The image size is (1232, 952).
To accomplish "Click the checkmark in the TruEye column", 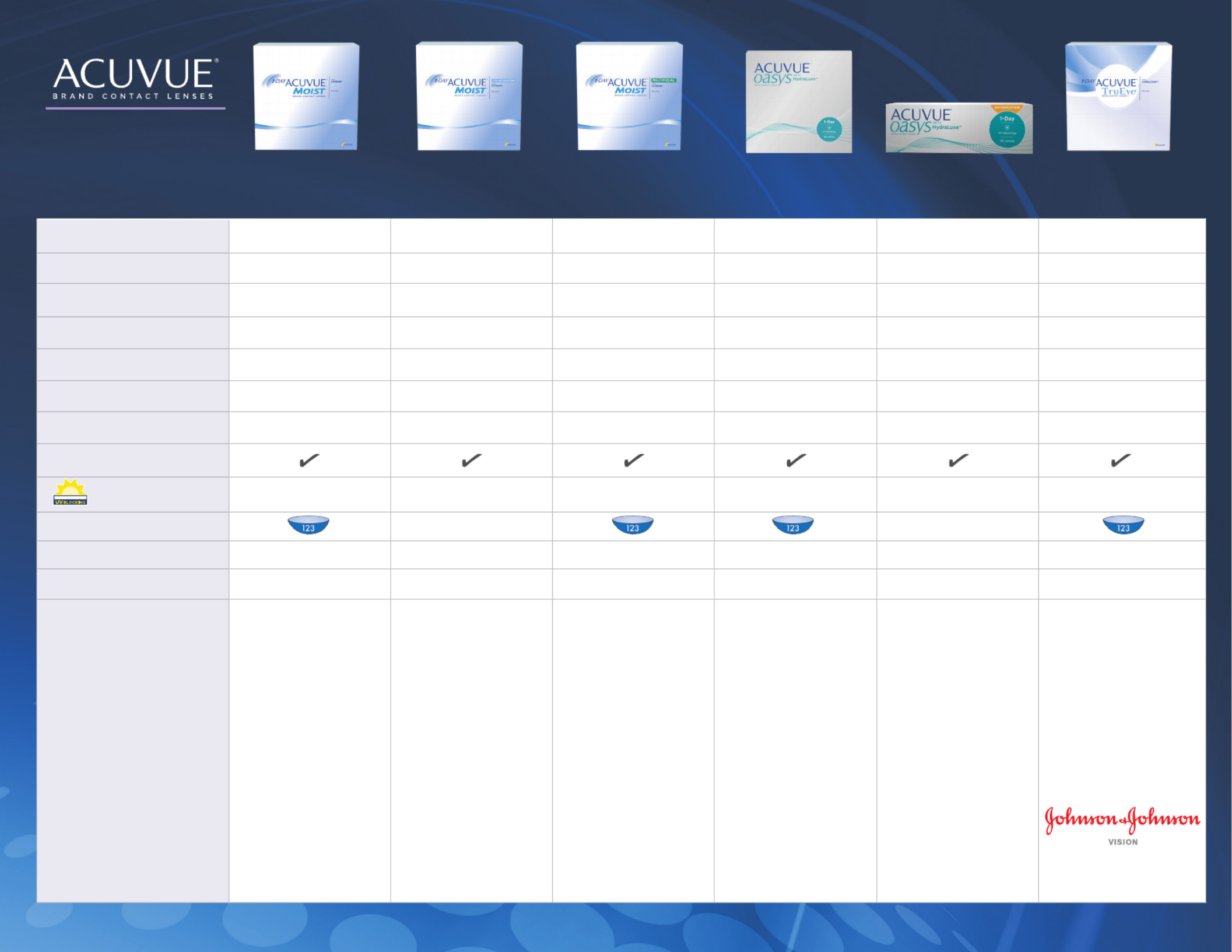I will coord(1120,461).
